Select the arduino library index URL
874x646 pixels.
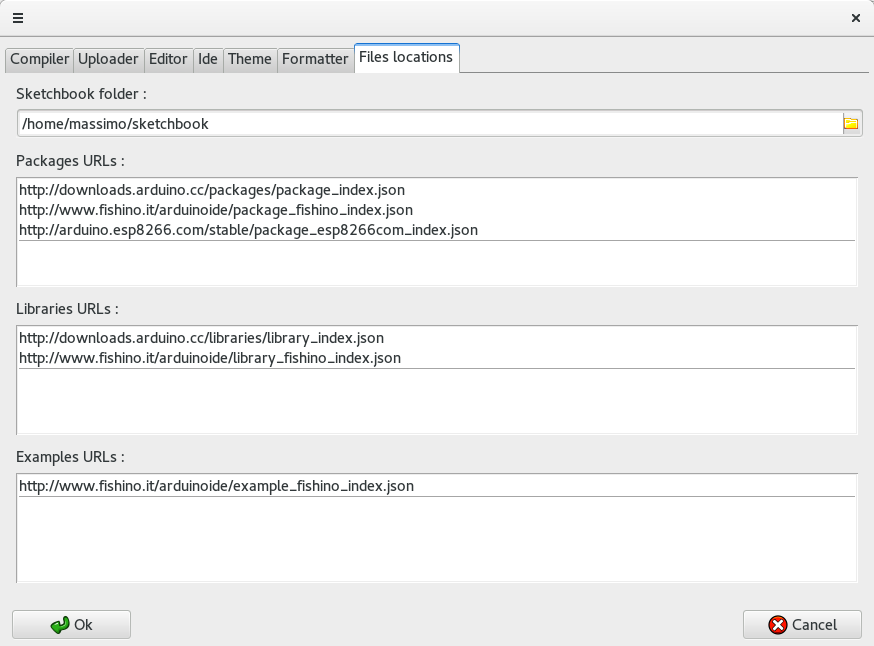[x=201, y=338]
